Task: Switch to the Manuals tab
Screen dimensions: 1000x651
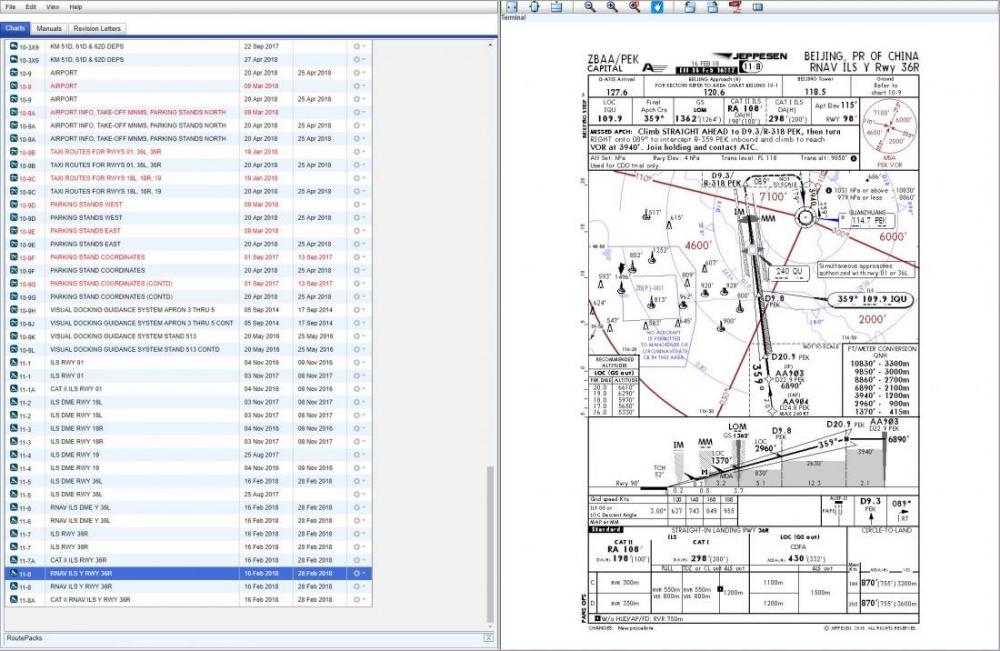Action: click(48, 29)
